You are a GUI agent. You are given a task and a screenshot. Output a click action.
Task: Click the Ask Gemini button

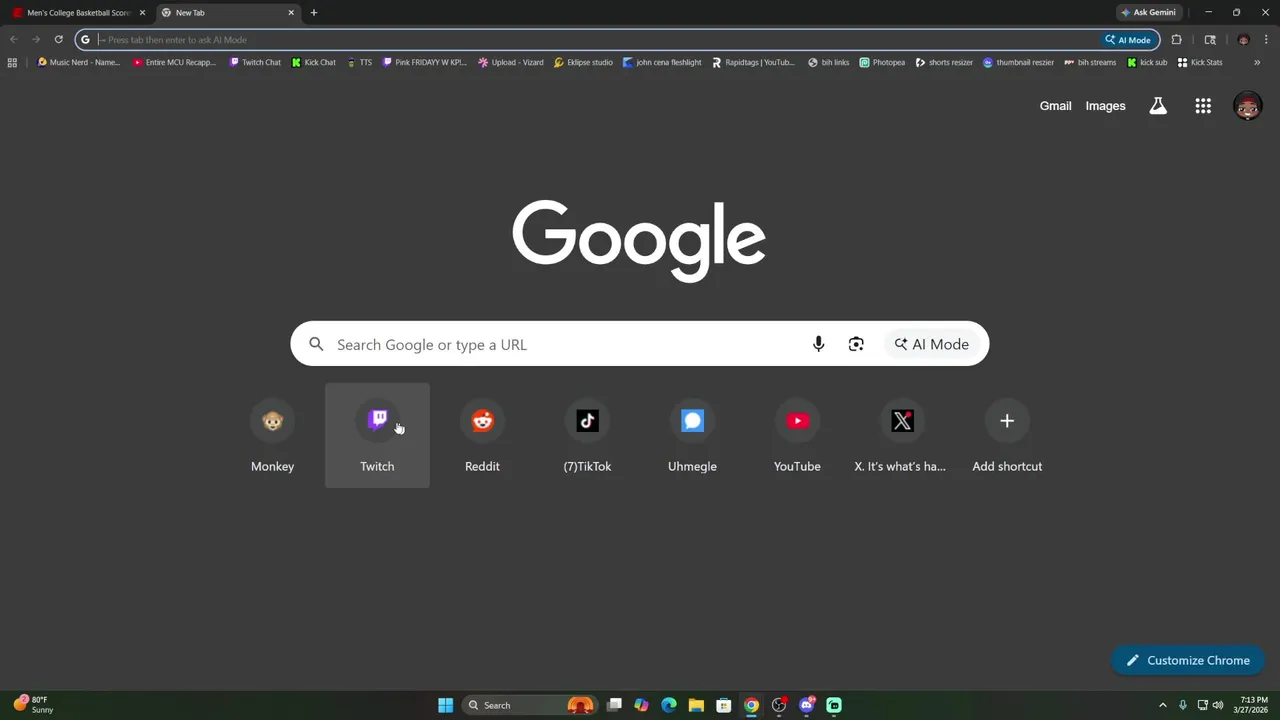1148,13
